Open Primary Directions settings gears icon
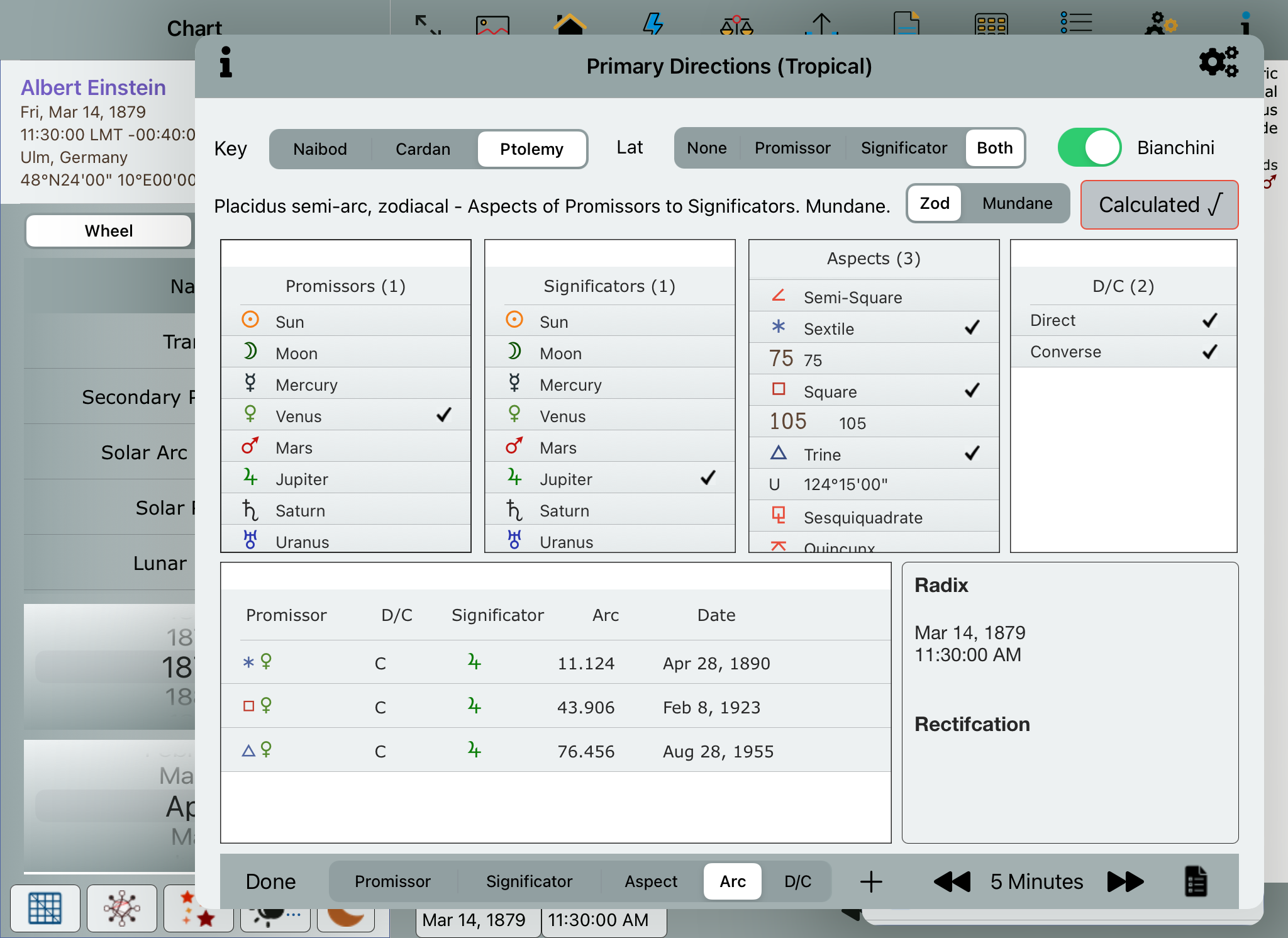Screen dimensions: 1288x938 pos(1218,62)
